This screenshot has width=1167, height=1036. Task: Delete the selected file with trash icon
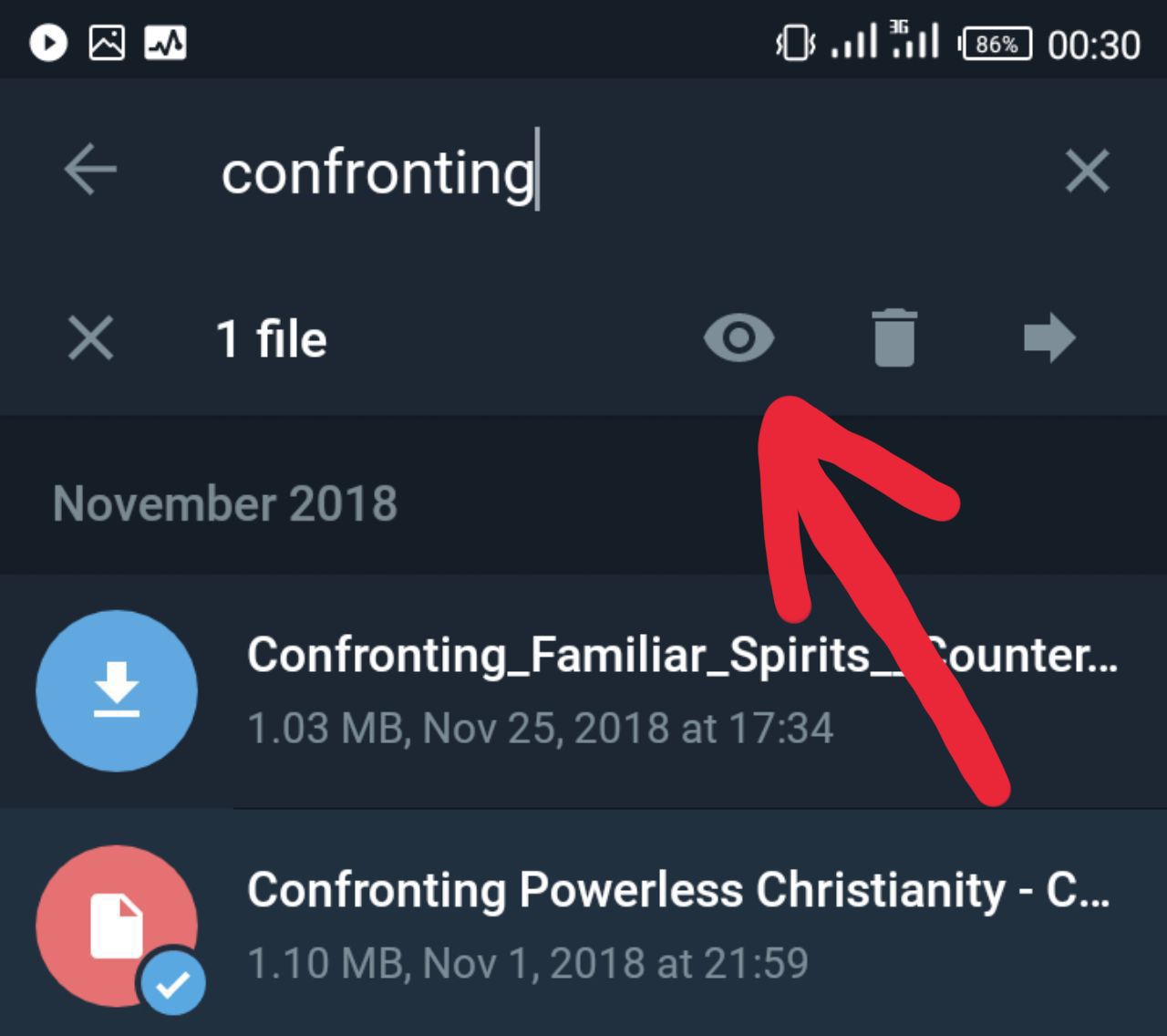point(893,338)
